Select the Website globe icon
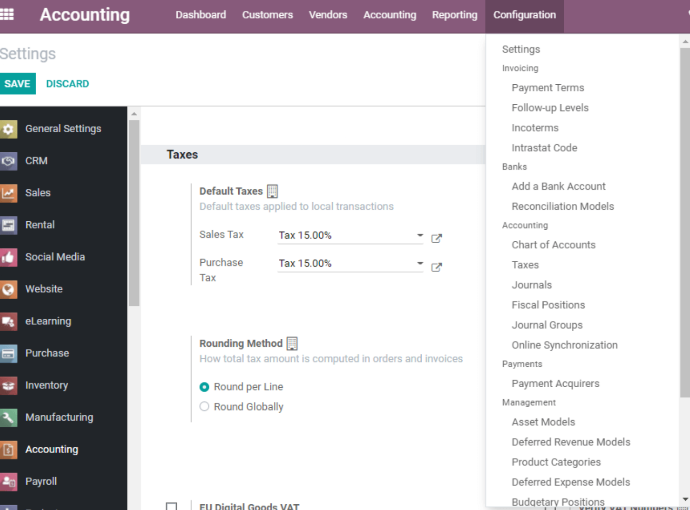 8,290
